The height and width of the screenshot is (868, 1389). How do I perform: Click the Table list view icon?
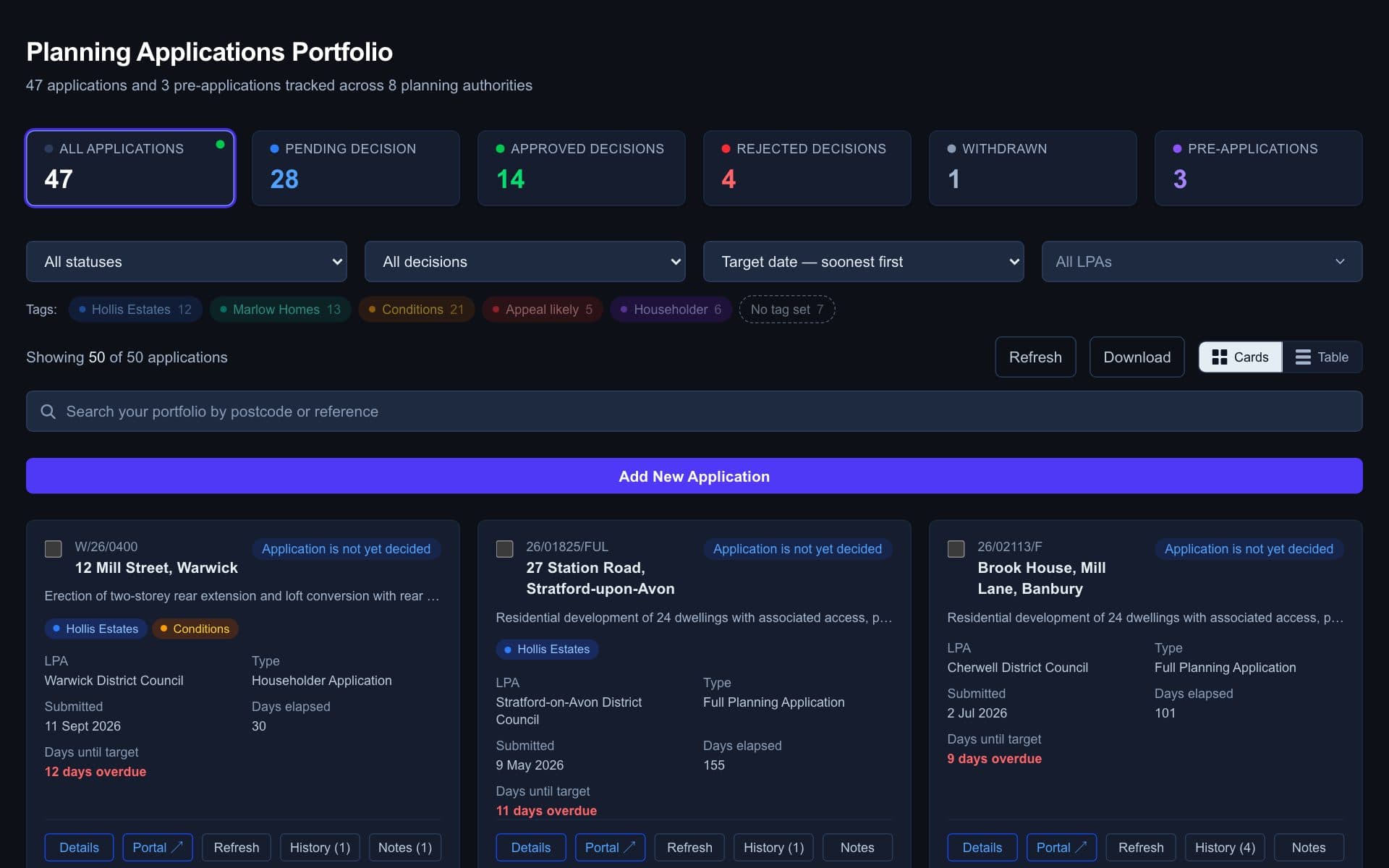1302,357
